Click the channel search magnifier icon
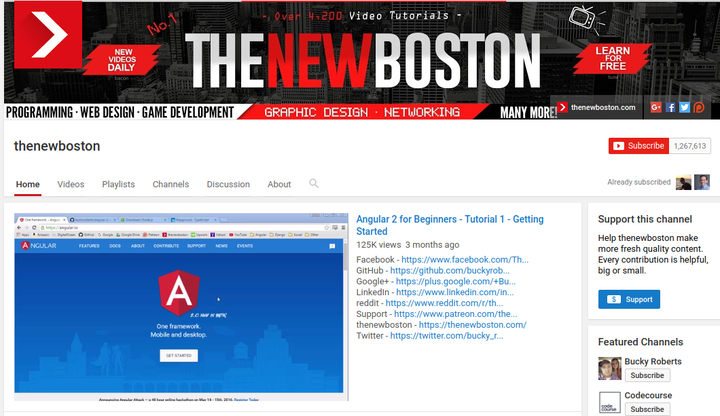This screenshot has height=416, width=720. tap(314, 184)
